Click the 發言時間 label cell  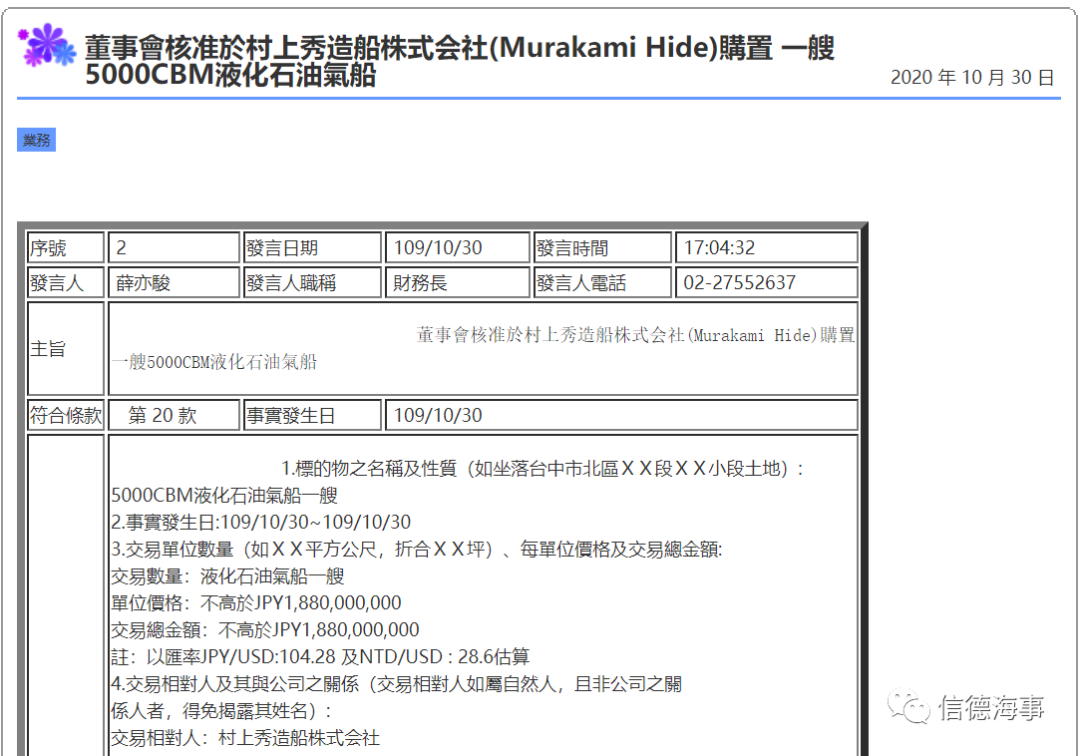[x=602, y=247]
